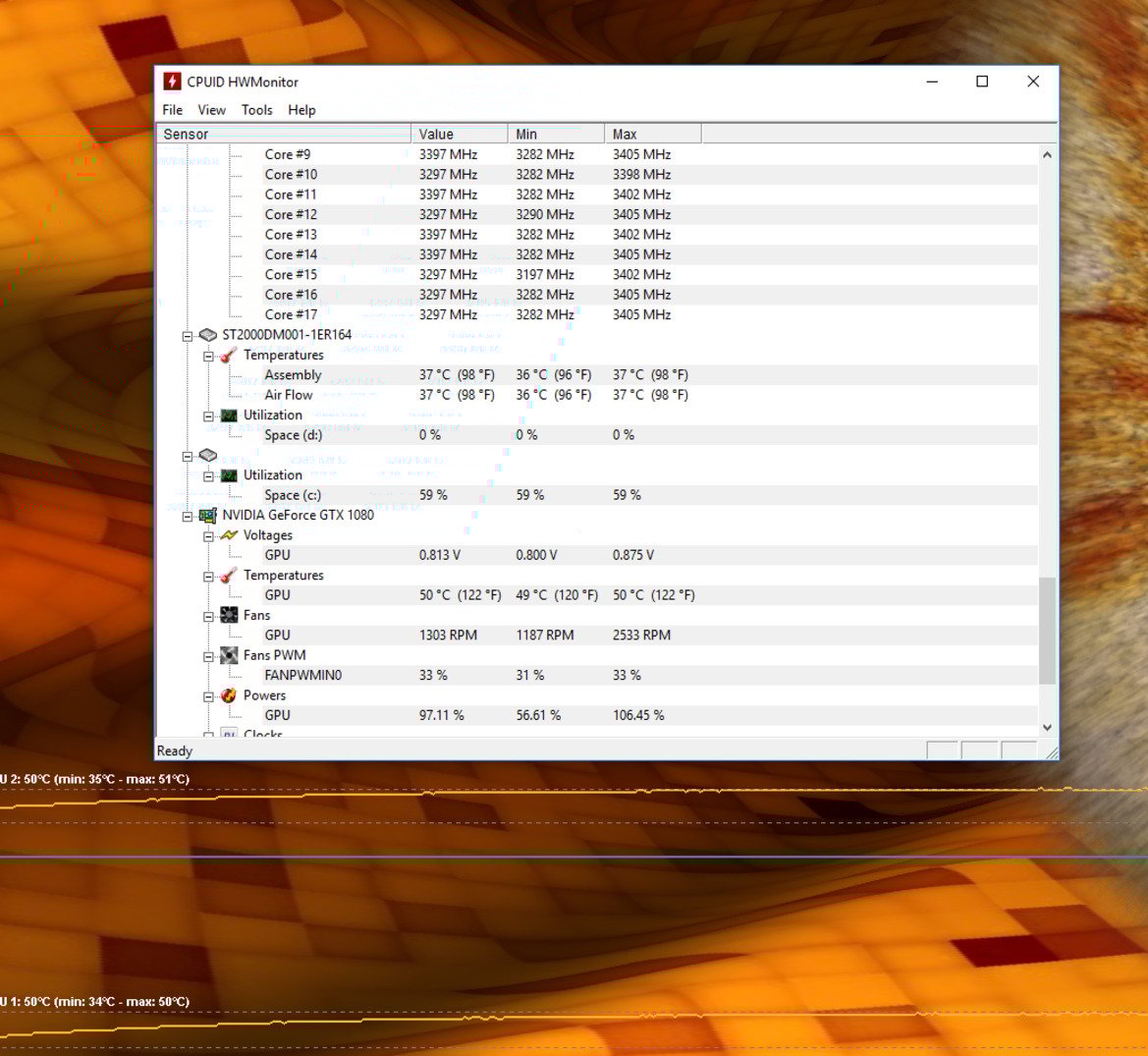Screen dimensions: 1148x1056
Task: Collapse the Fans PWM group
Action: 208,657
